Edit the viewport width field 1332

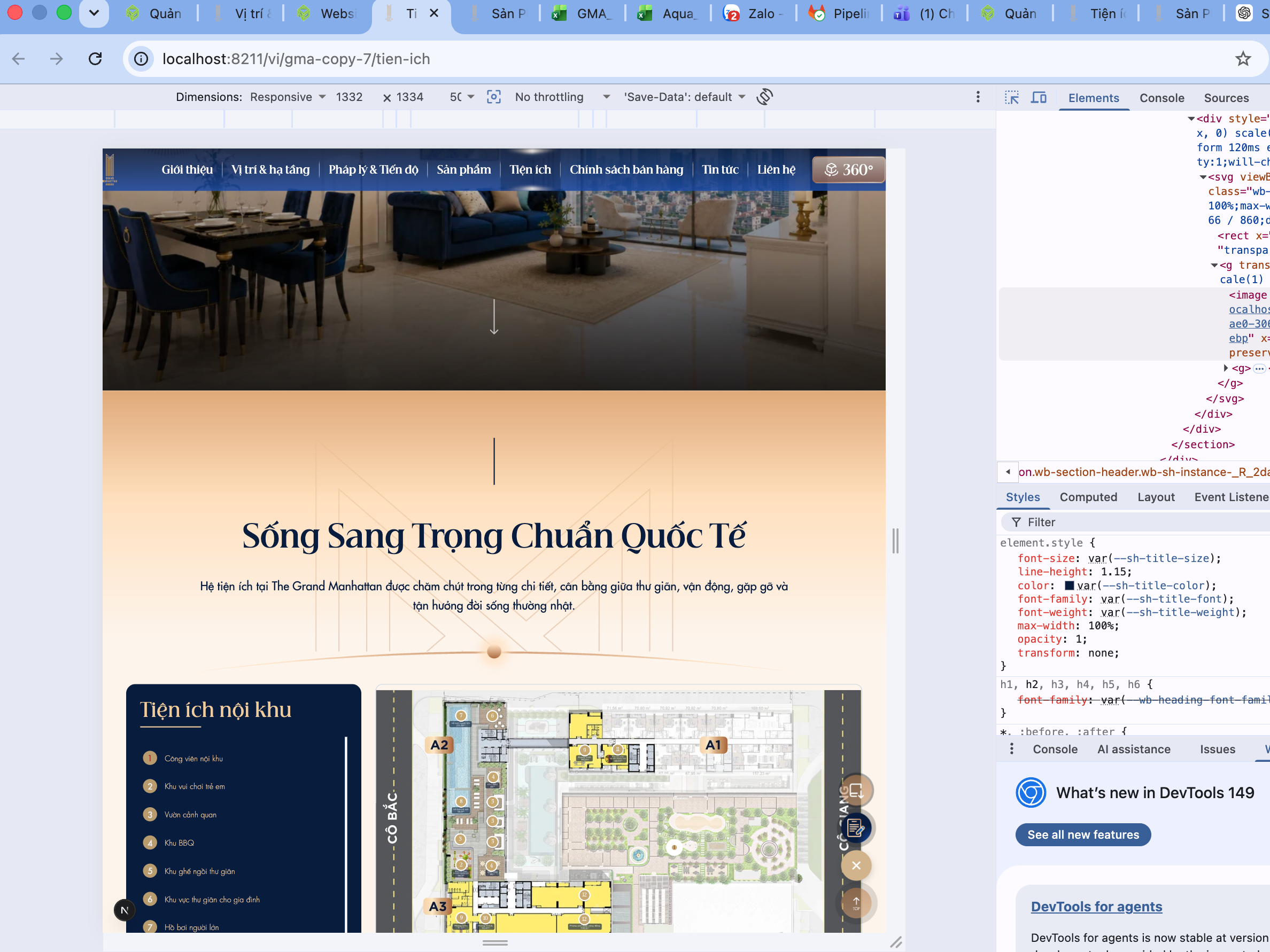[349, 97]
